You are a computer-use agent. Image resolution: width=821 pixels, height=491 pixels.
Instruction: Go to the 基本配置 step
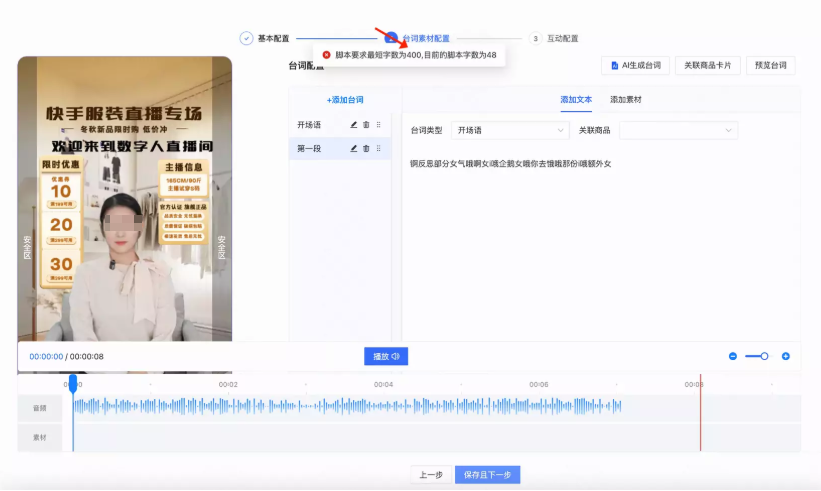273,38
